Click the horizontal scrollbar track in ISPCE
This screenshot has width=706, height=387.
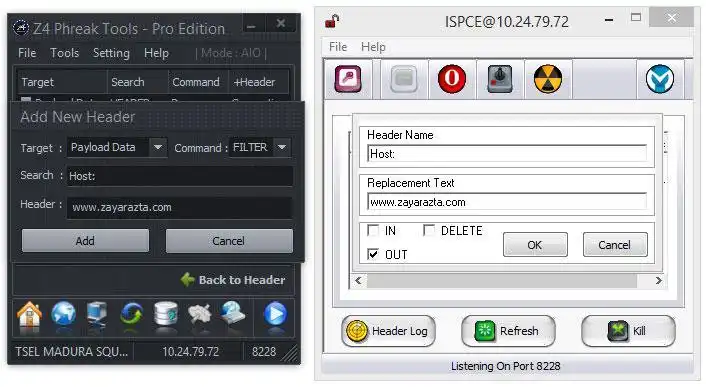coord(502,281)
